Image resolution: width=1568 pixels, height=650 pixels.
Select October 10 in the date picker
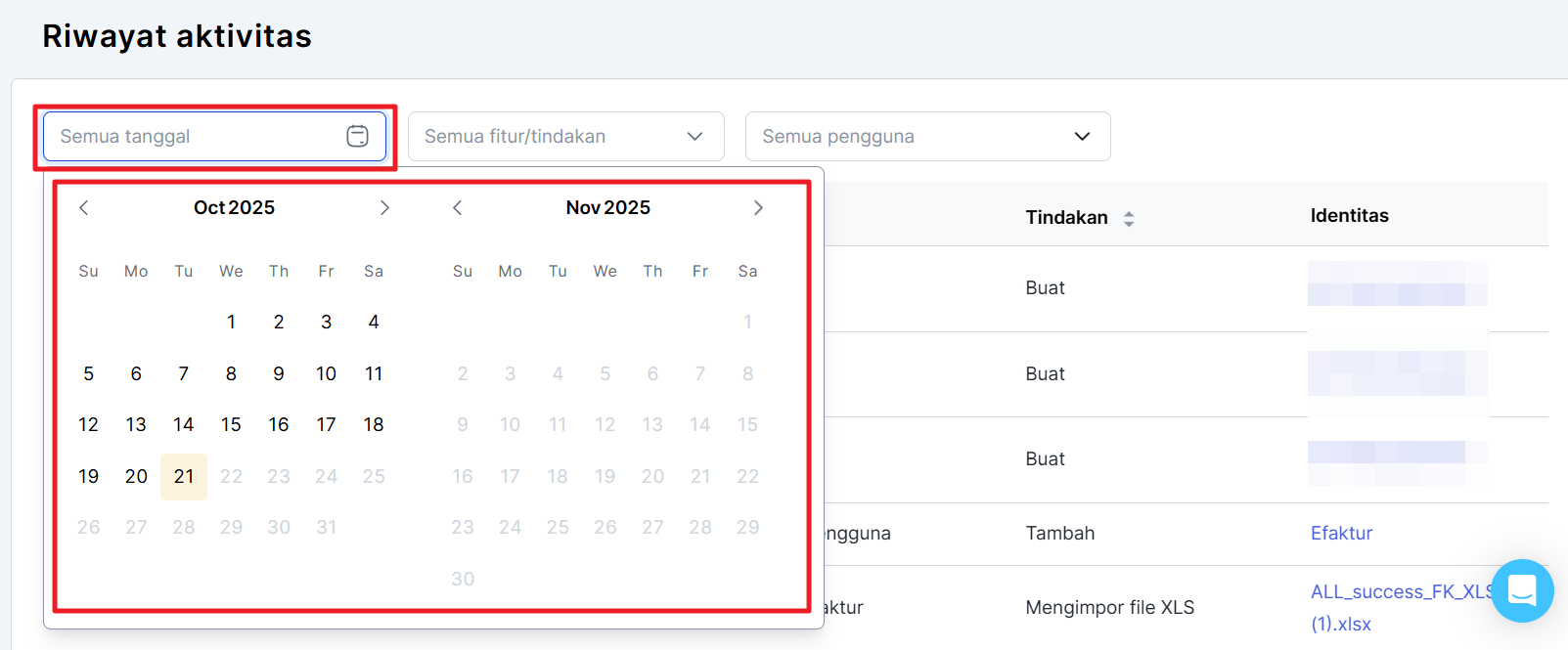(326, 374)
